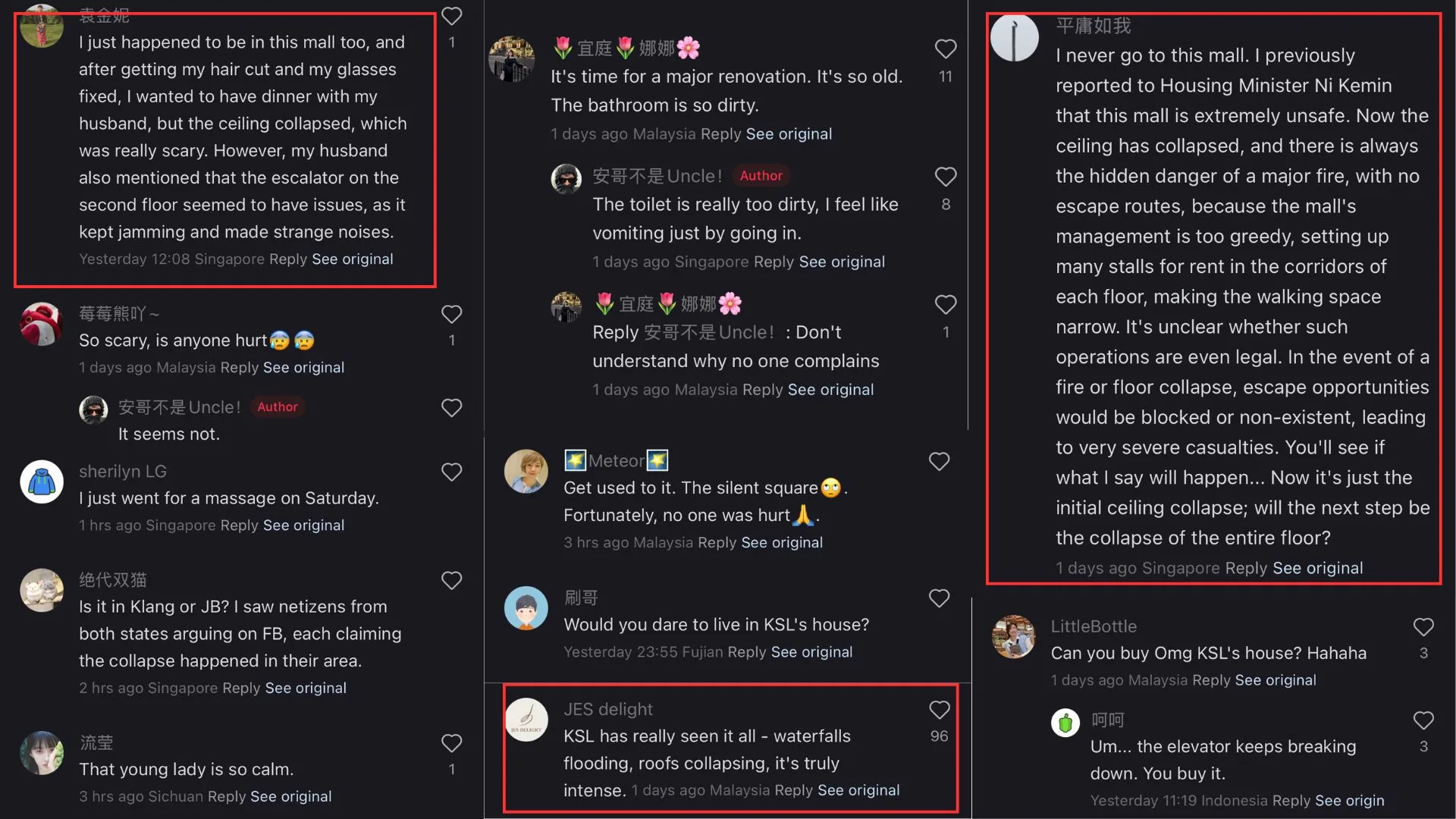Like LittleBottle's comment about buying KSL's house

pos(1423,627)
